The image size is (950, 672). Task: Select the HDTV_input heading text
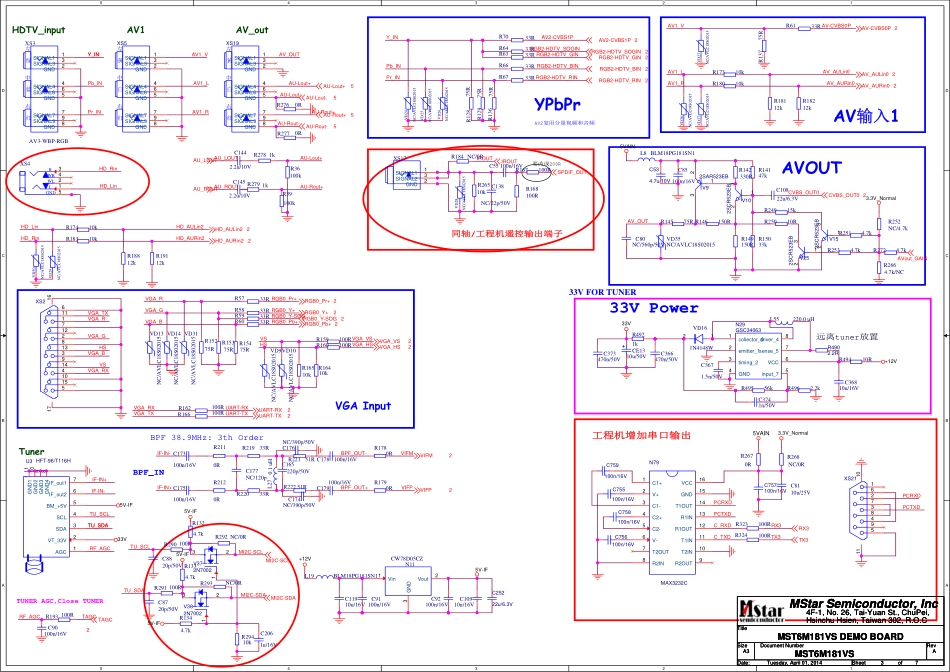[x=39, y=31]
